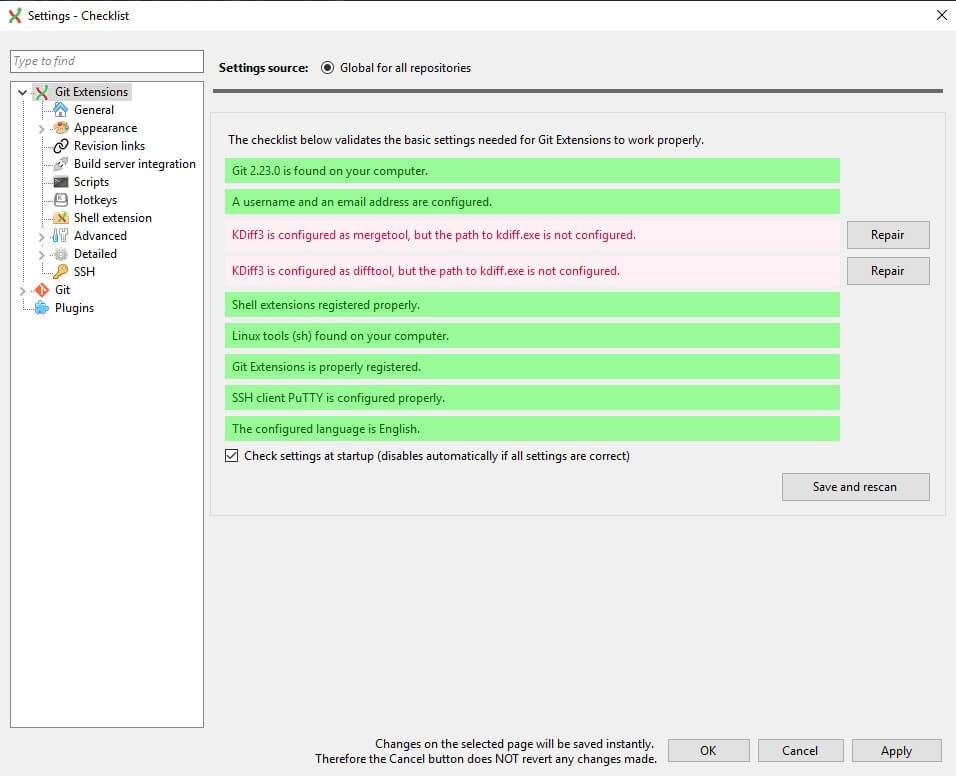
Task: Click the Shell extension icon
Action: [60, 218]
